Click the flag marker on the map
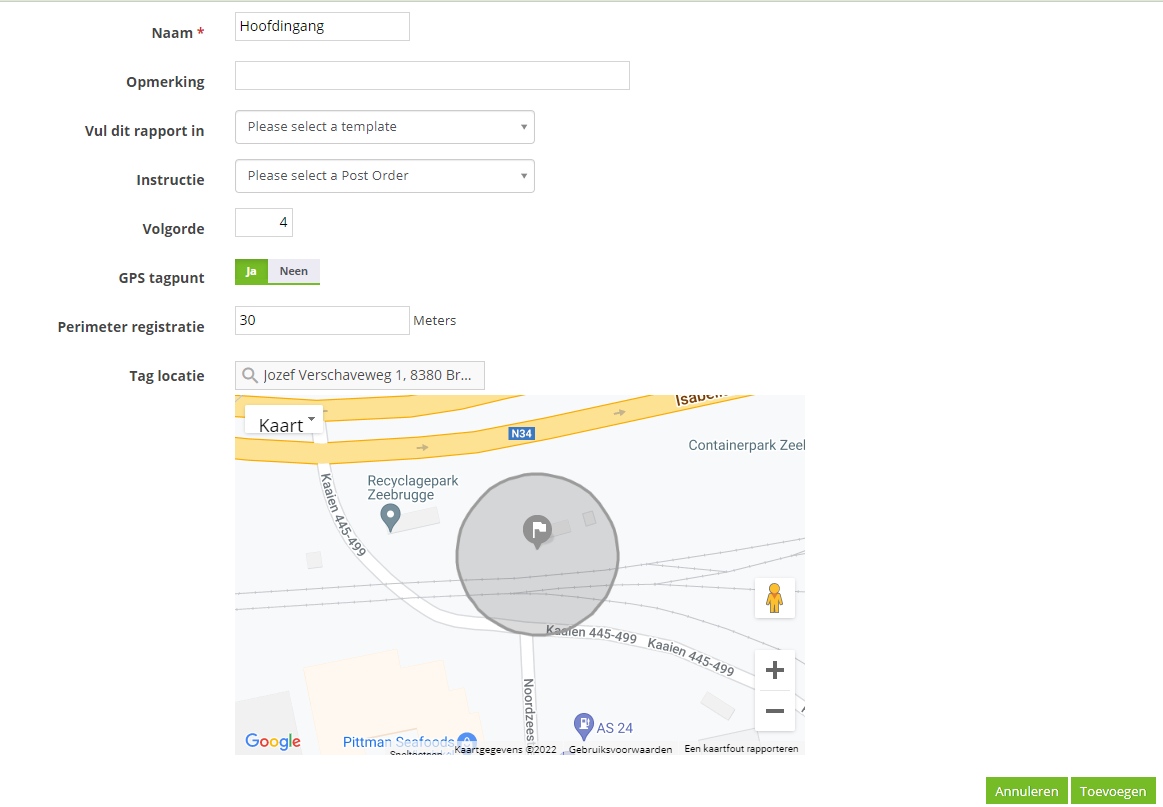 point(537,532)
